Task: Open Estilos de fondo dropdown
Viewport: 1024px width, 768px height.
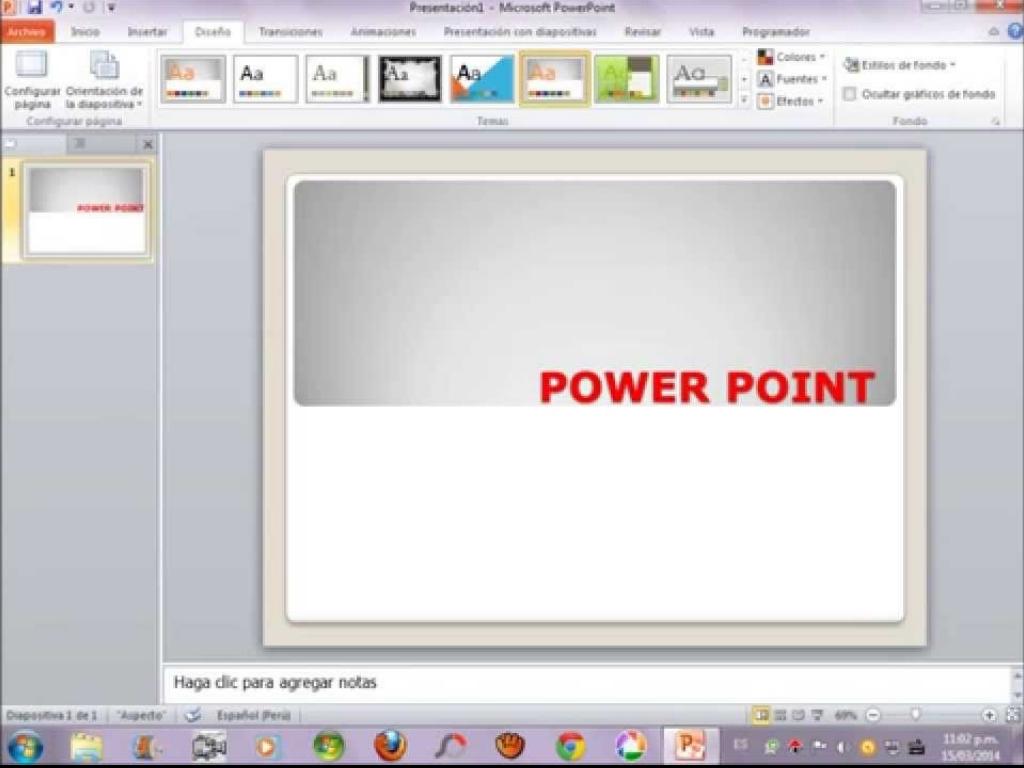Action: click(899, 65)
